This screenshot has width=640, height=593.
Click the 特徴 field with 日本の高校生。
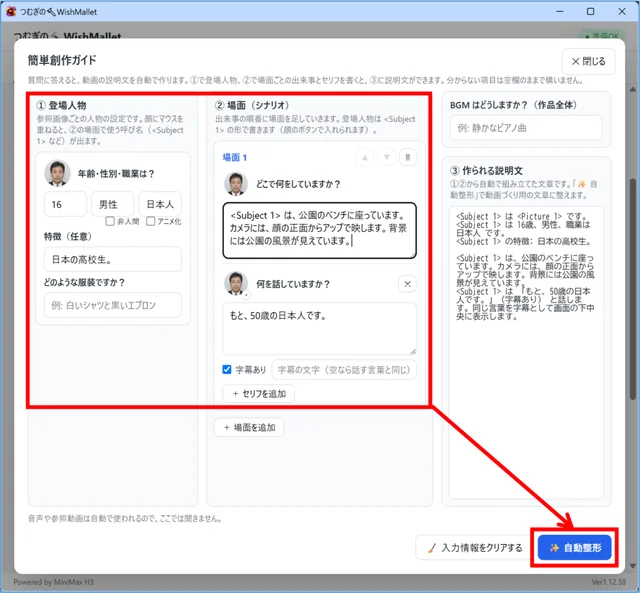pyautogui.click(x=113, y=259)
